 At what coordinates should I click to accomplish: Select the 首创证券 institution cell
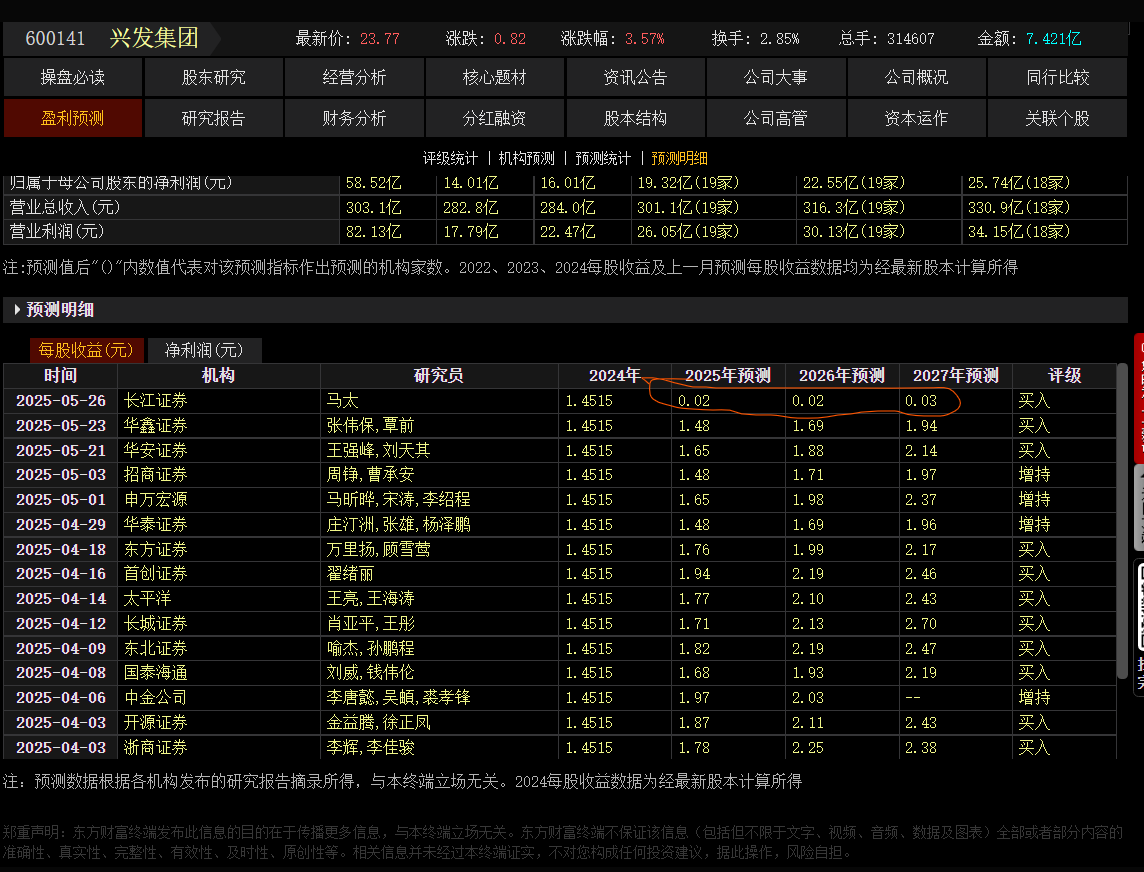tap(218, 574)
